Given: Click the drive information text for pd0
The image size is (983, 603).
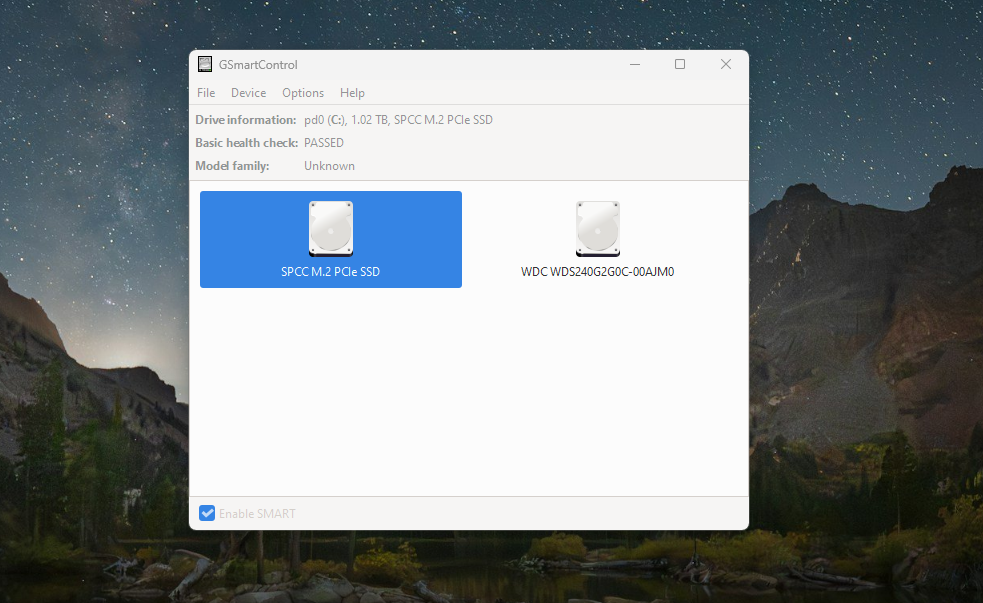Looking at the screenshot, I should [398, 120].
